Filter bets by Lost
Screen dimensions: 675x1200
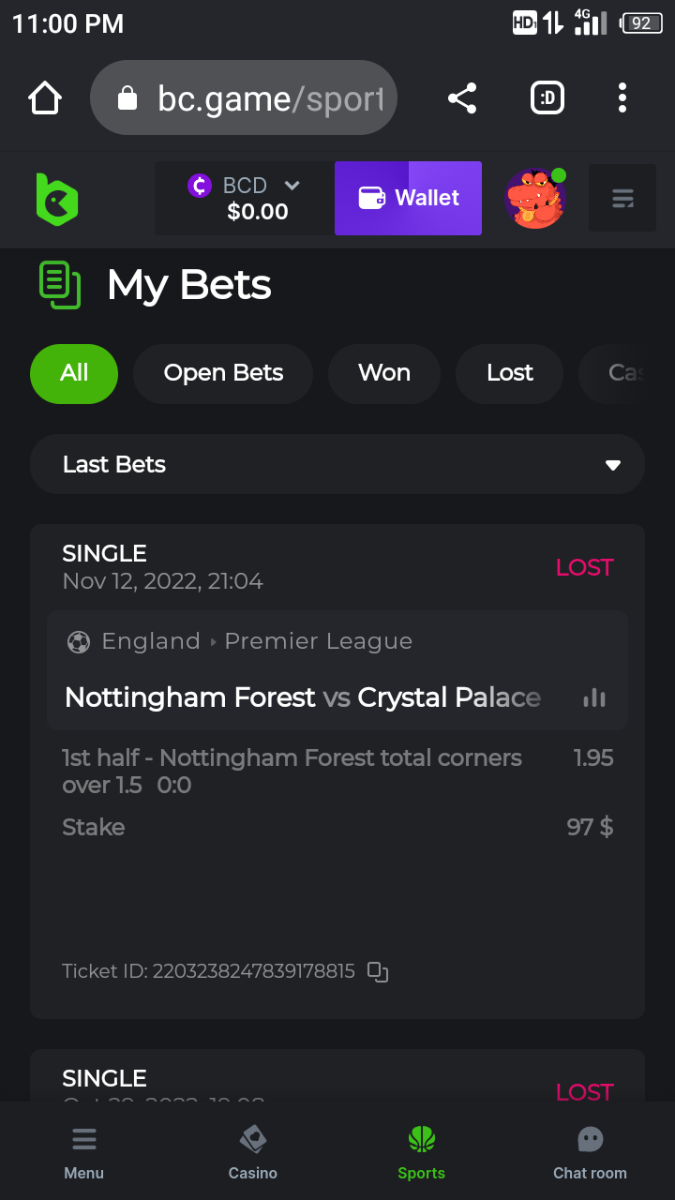point(510,373)
